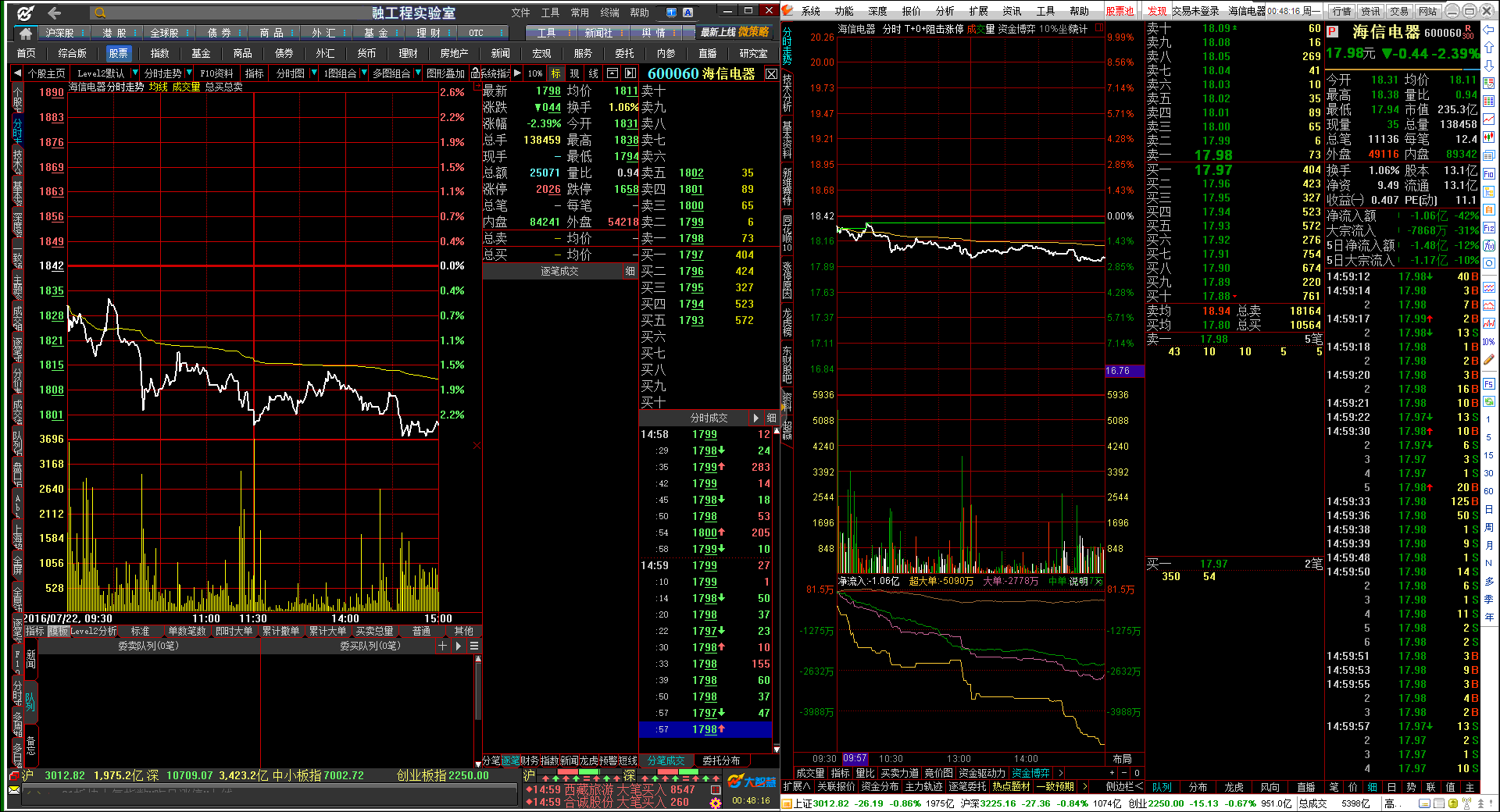The width and height of the screenshot is (1500, 812).
Task: Click search input field in left title bar
Action: coord(230,12)
